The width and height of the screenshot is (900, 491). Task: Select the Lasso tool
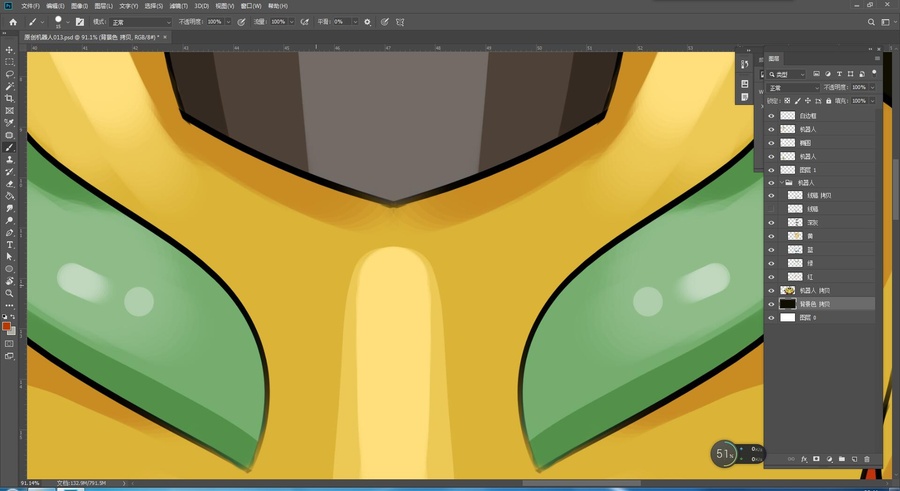point(9,74)
